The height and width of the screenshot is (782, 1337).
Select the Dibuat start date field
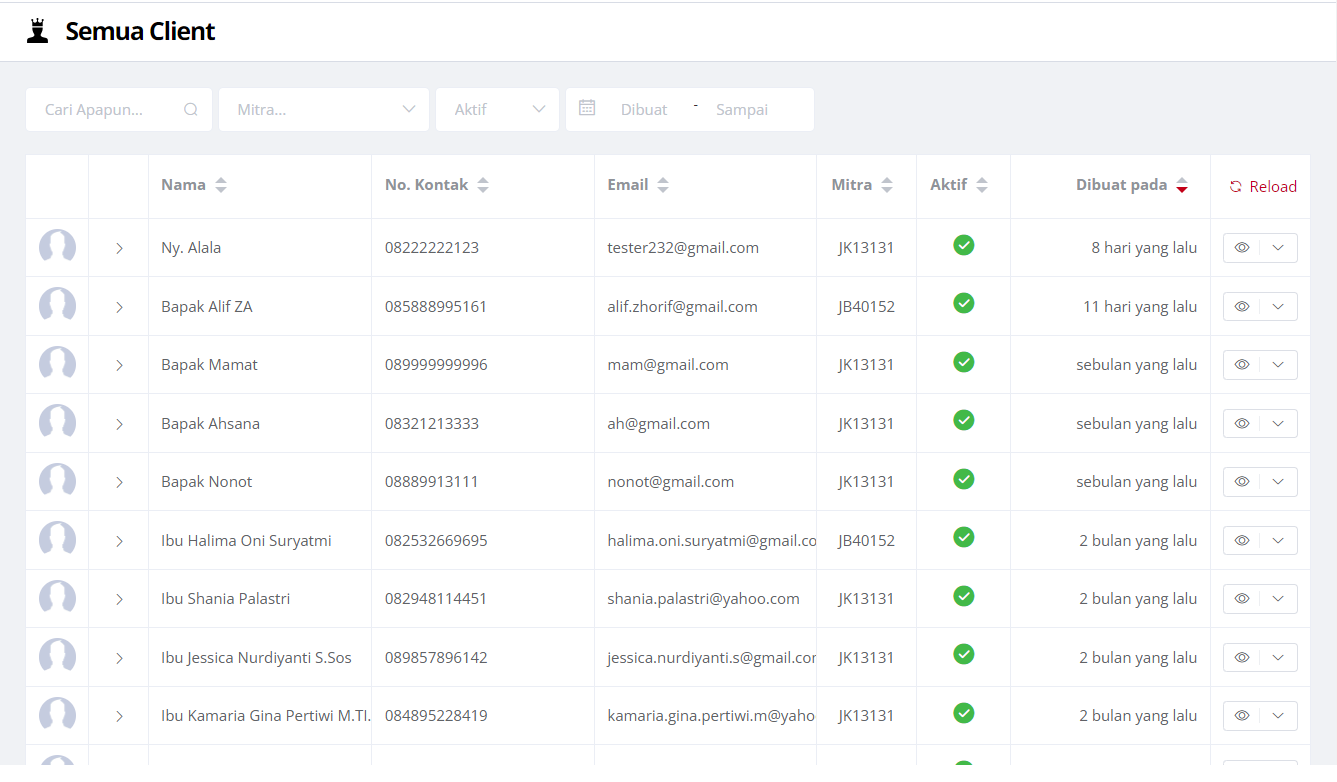pos(644,110)
